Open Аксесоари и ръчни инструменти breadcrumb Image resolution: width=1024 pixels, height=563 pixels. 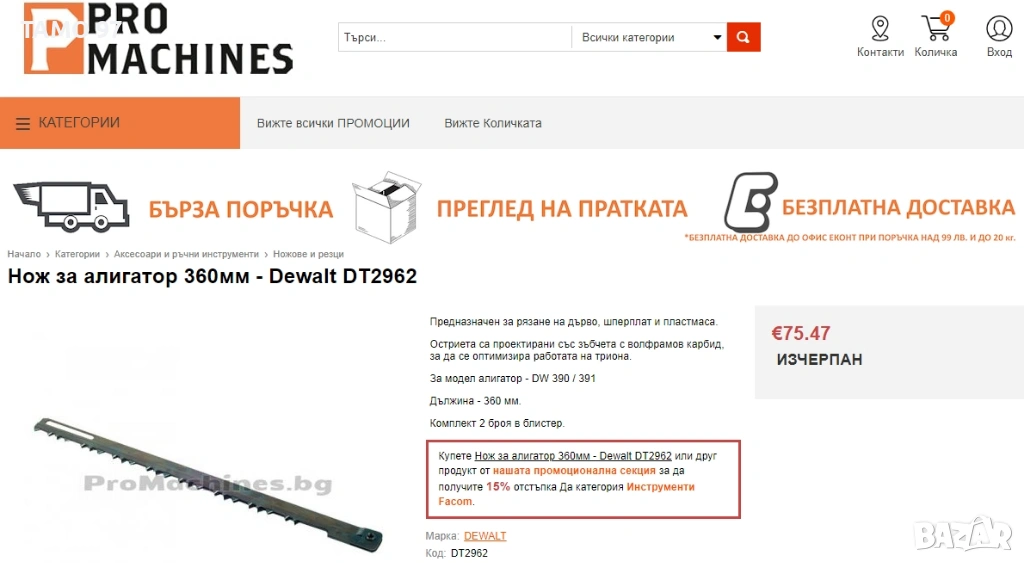(x=186, y=254)
